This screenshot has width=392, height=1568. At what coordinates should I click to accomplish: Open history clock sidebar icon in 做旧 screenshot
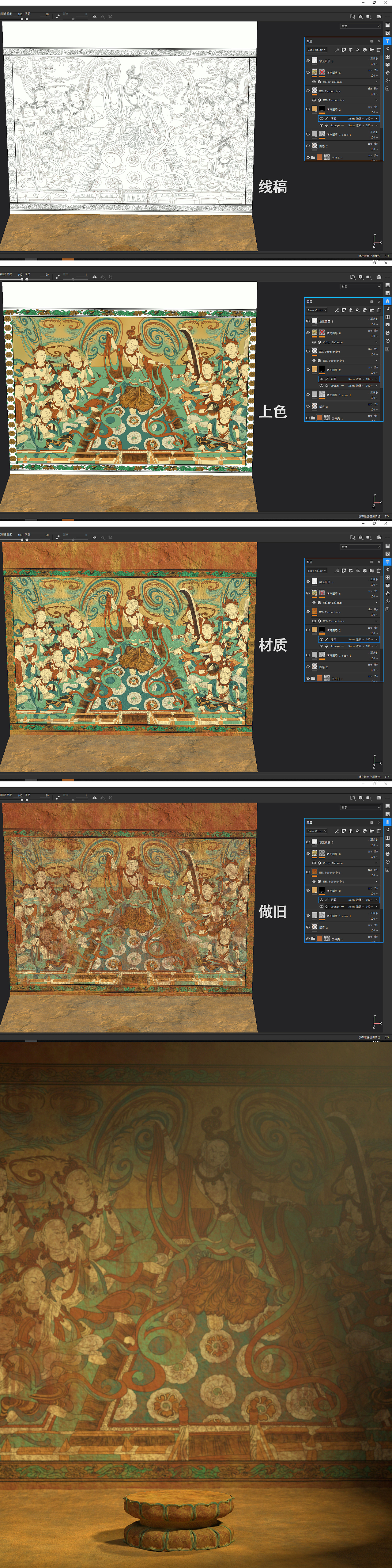click(387, 862)
